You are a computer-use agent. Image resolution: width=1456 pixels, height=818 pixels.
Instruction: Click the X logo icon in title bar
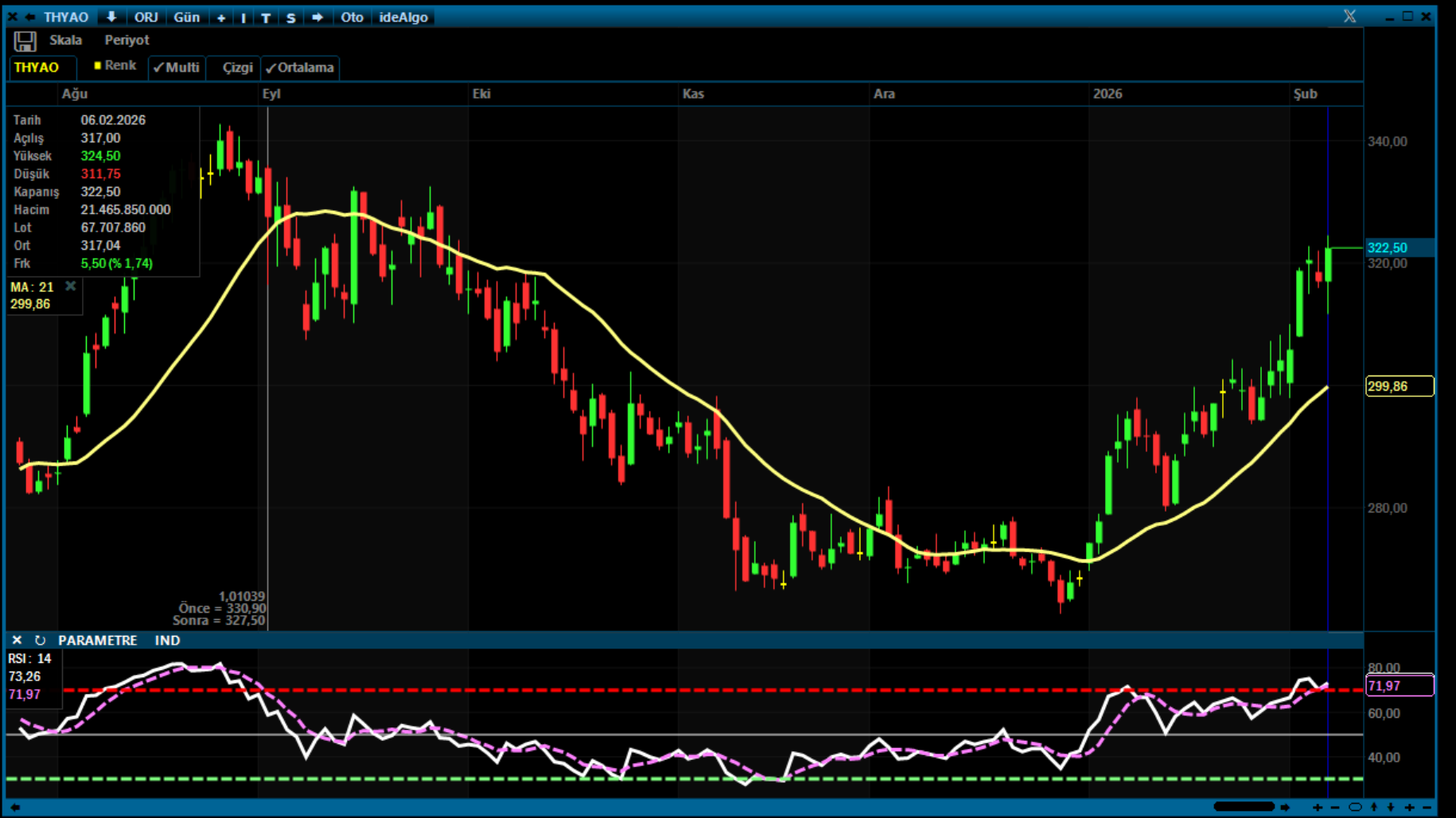point(1349,16)
